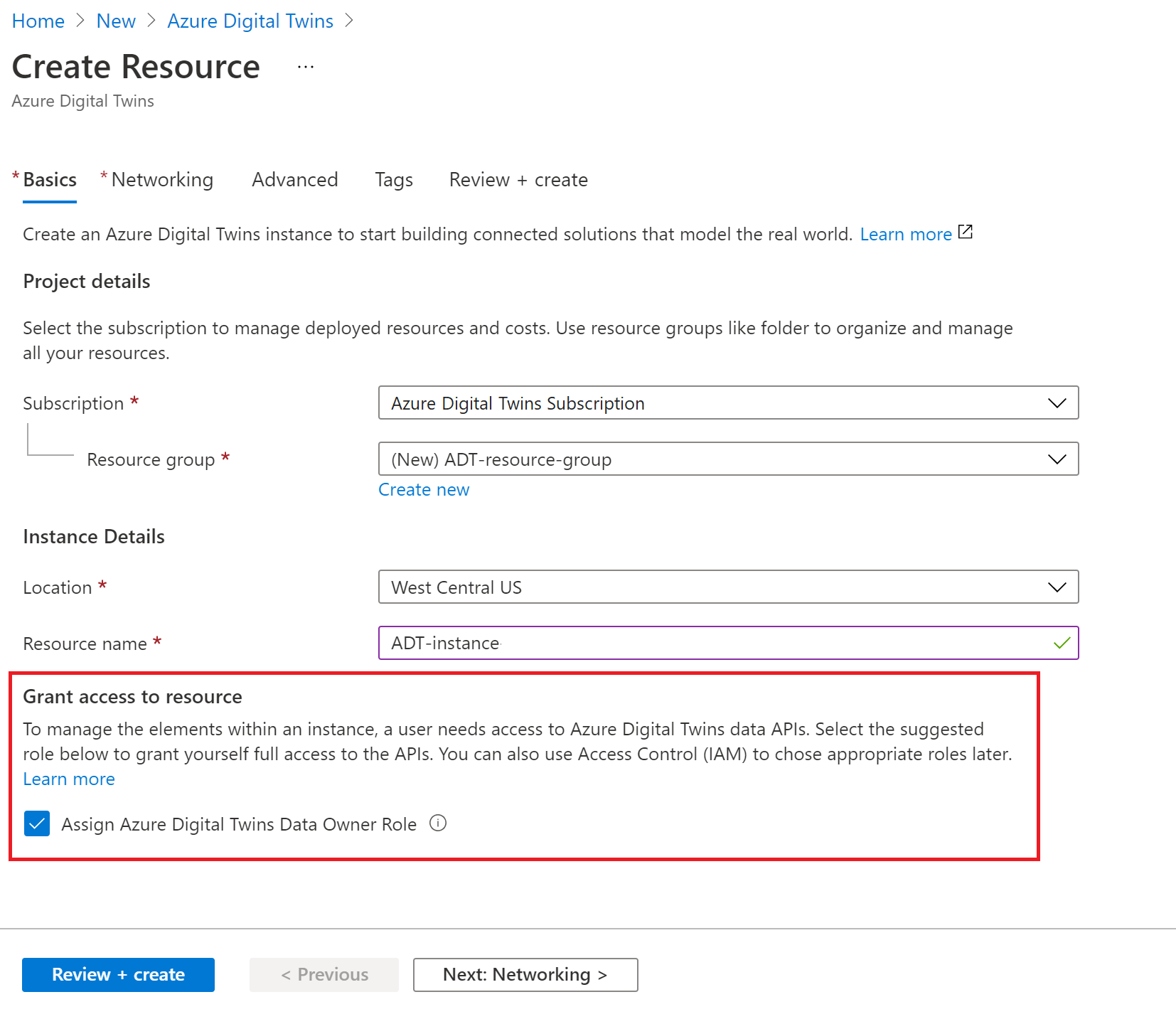Viewport: 1176px width, 1024px height.
Task: Switch to the Networking tab
Action: (162, 180)
